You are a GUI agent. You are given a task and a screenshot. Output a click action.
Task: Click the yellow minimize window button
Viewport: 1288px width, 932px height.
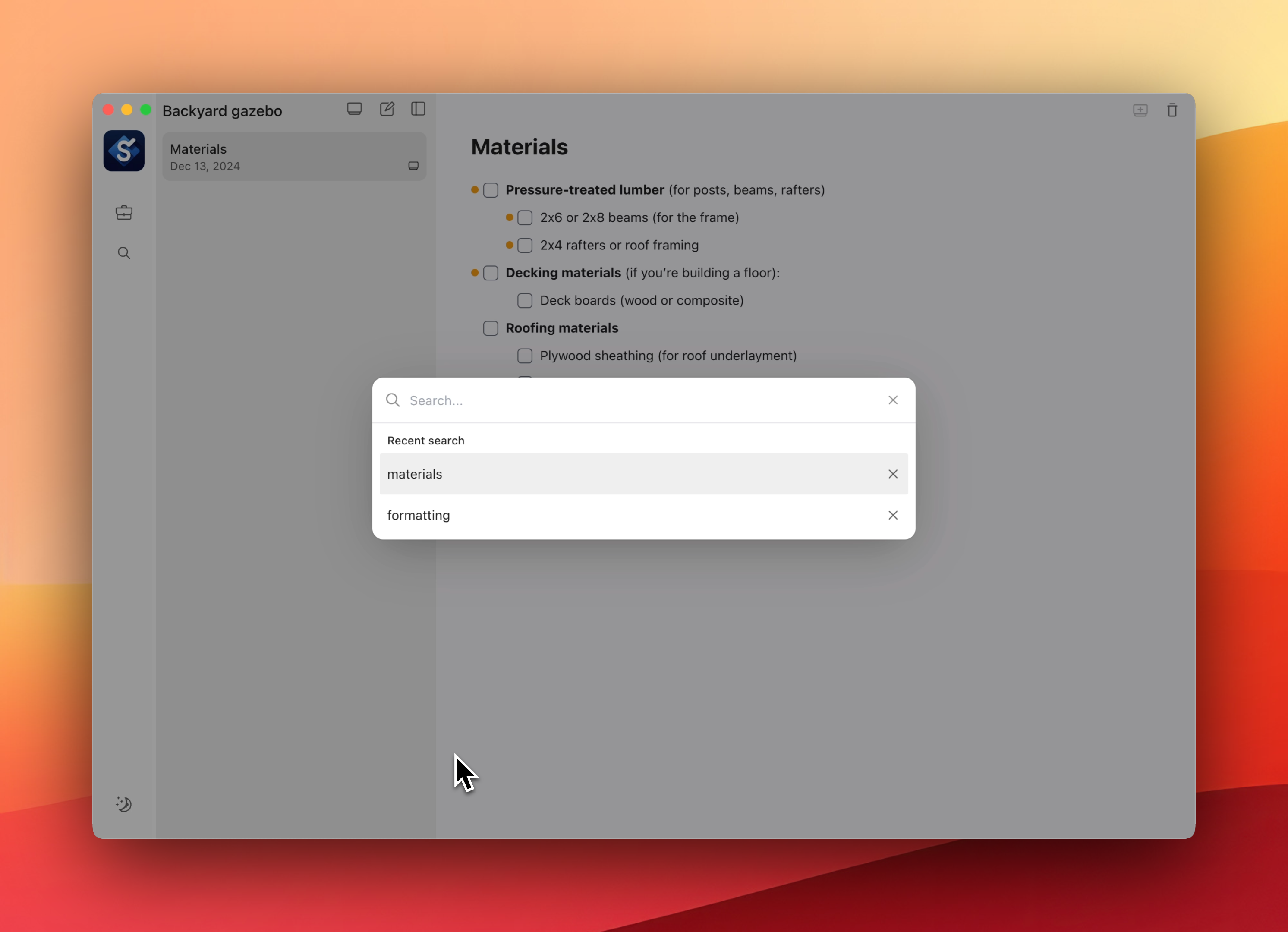(x=126, y=110)
